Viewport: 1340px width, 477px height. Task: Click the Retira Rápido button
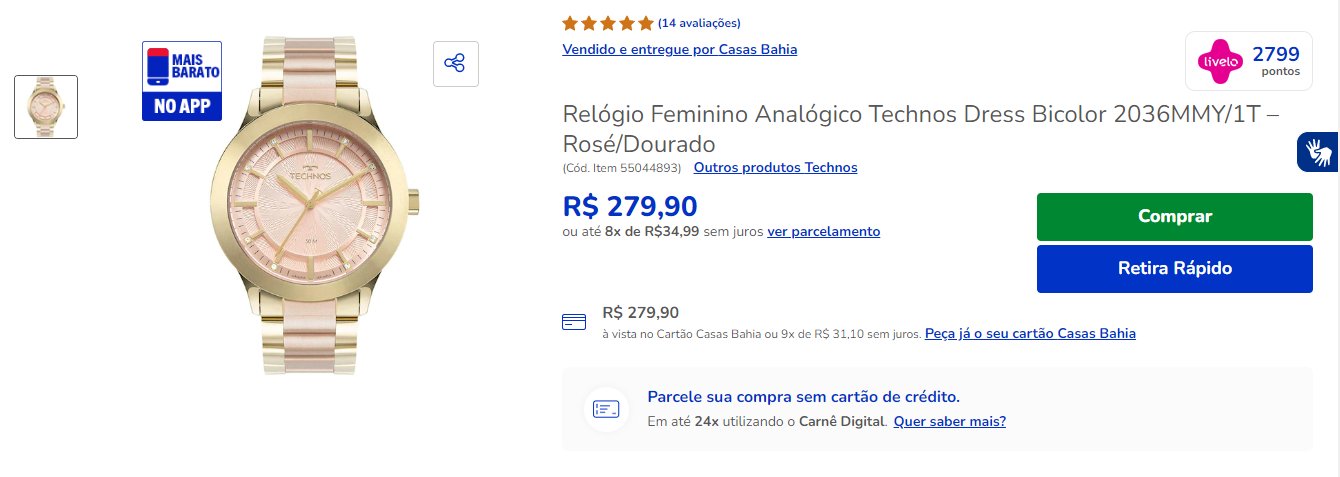[x=1174, y=268]
